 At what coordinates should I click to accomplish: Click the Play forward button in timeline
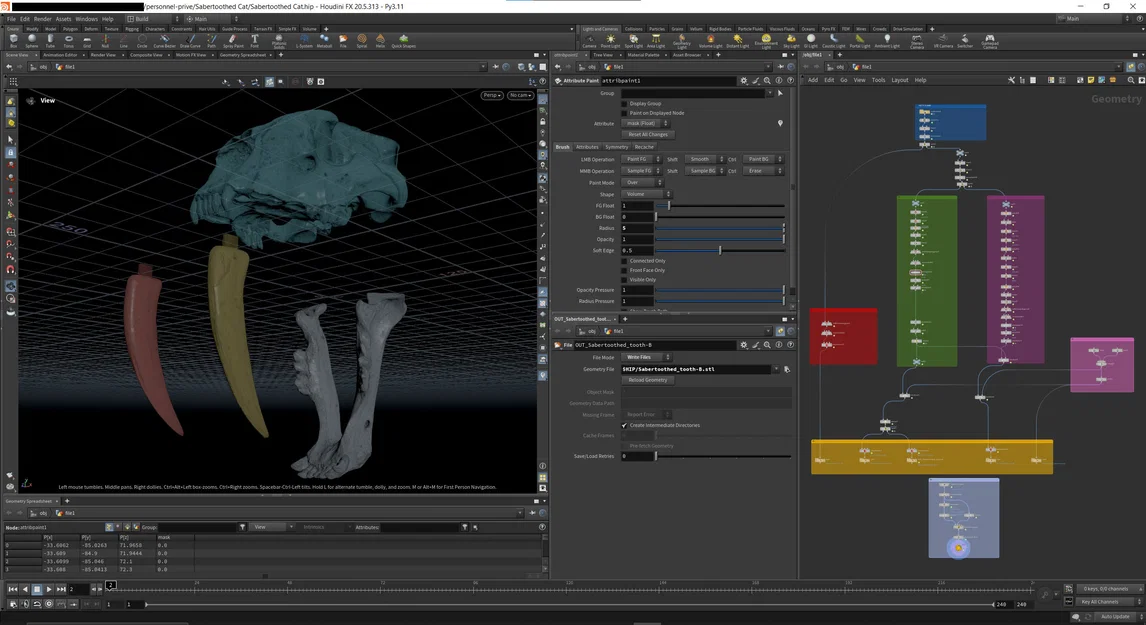[x=49, y=589]
